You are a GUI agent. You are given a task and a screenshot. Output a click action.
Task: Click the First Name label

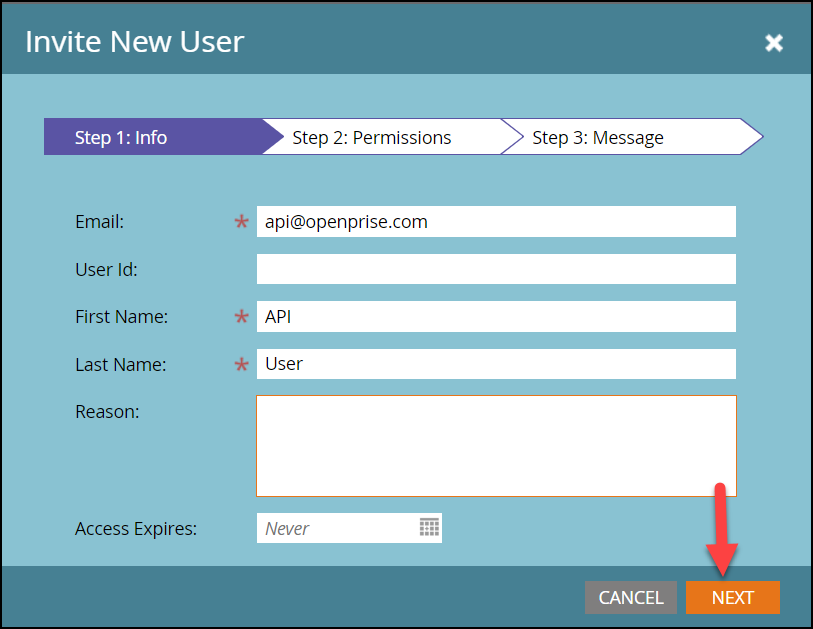[121, 317]
